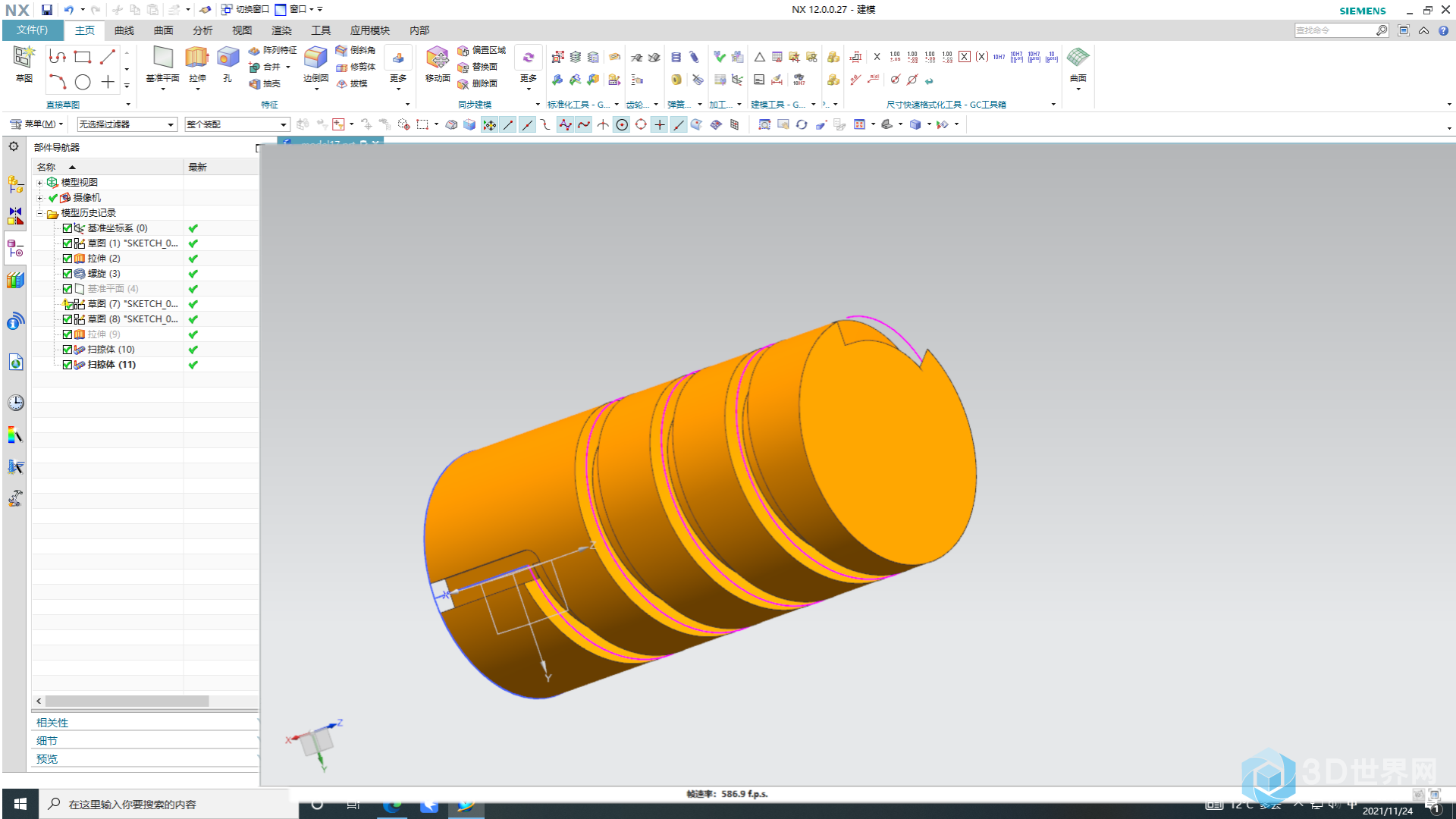The image size is (1456, 819).
Task: Collapse the 模型历史记录 tree node
Action: click(x=40, y=213)
